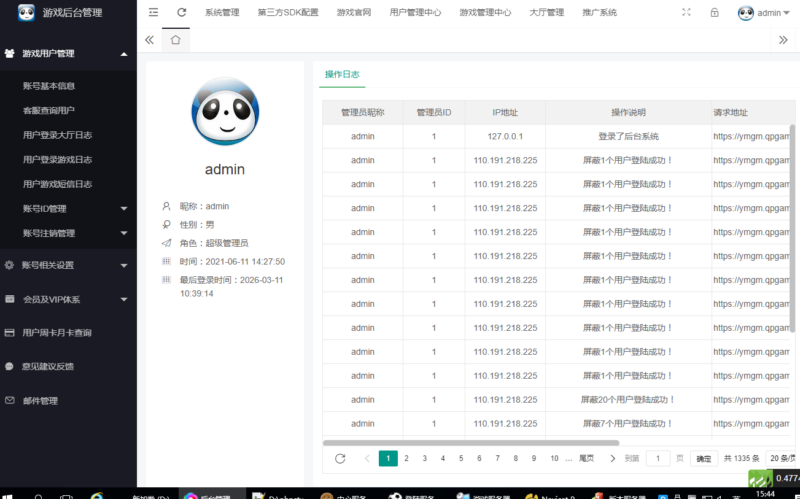Click the 操作说明 column header
The height and width of the screenshot is (499, 800).
pos(628,112)
